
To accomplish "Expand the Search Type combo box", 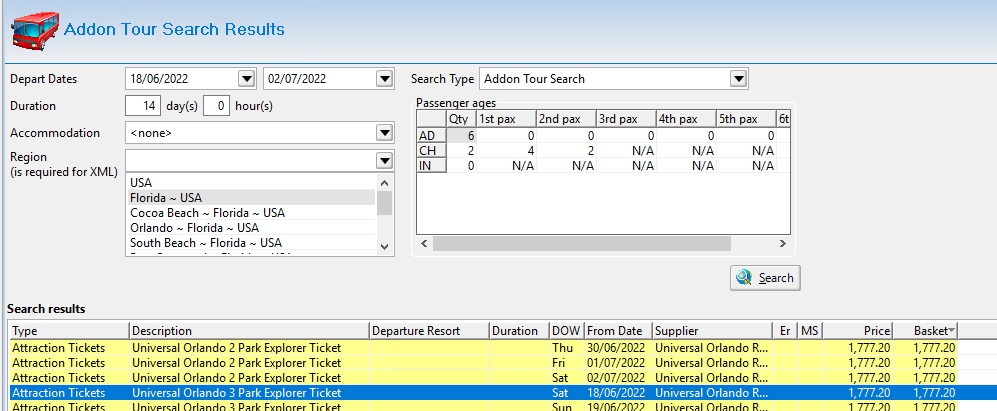I will click(x=738, y=79).
